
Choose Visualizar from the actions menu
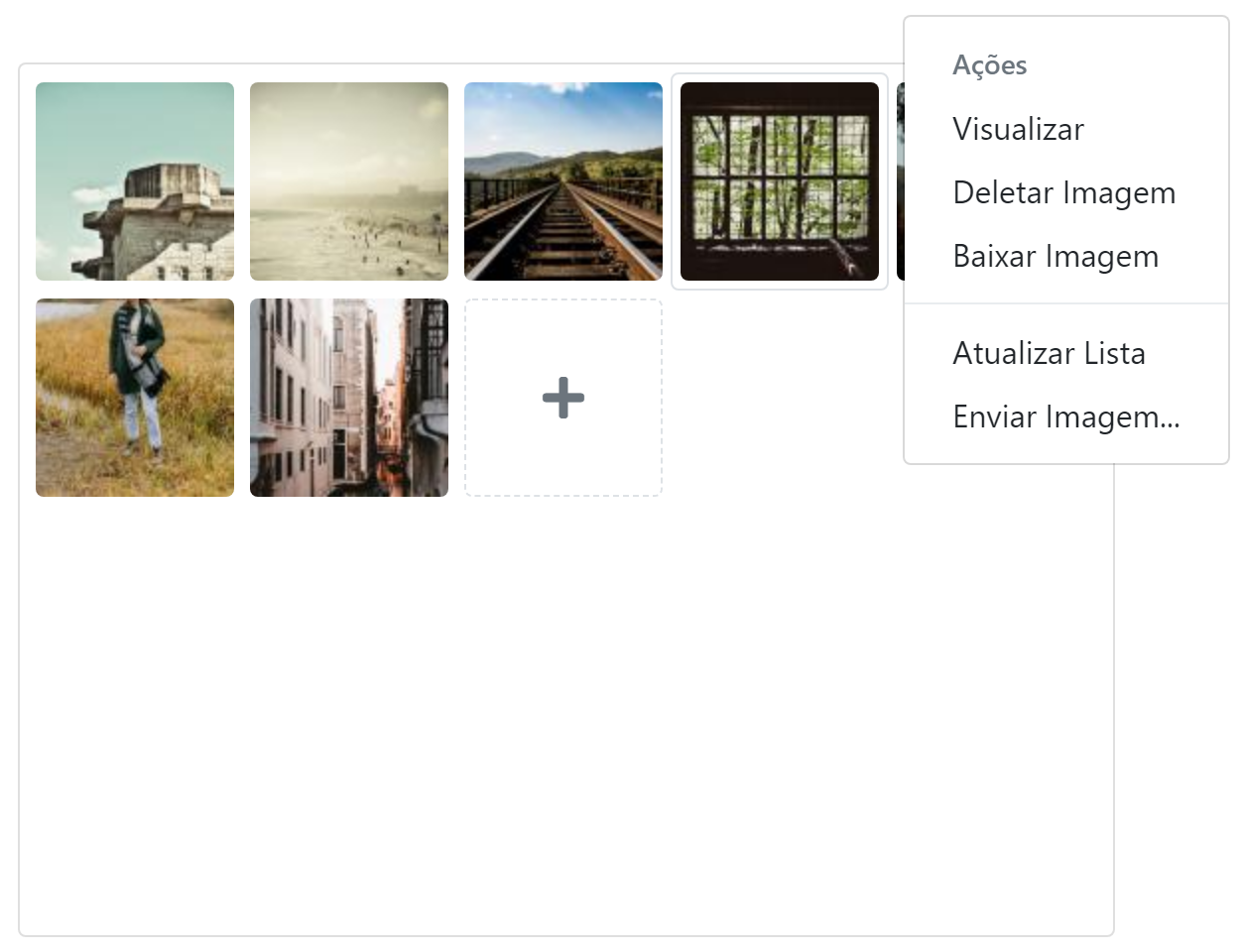coord(1018,129)
